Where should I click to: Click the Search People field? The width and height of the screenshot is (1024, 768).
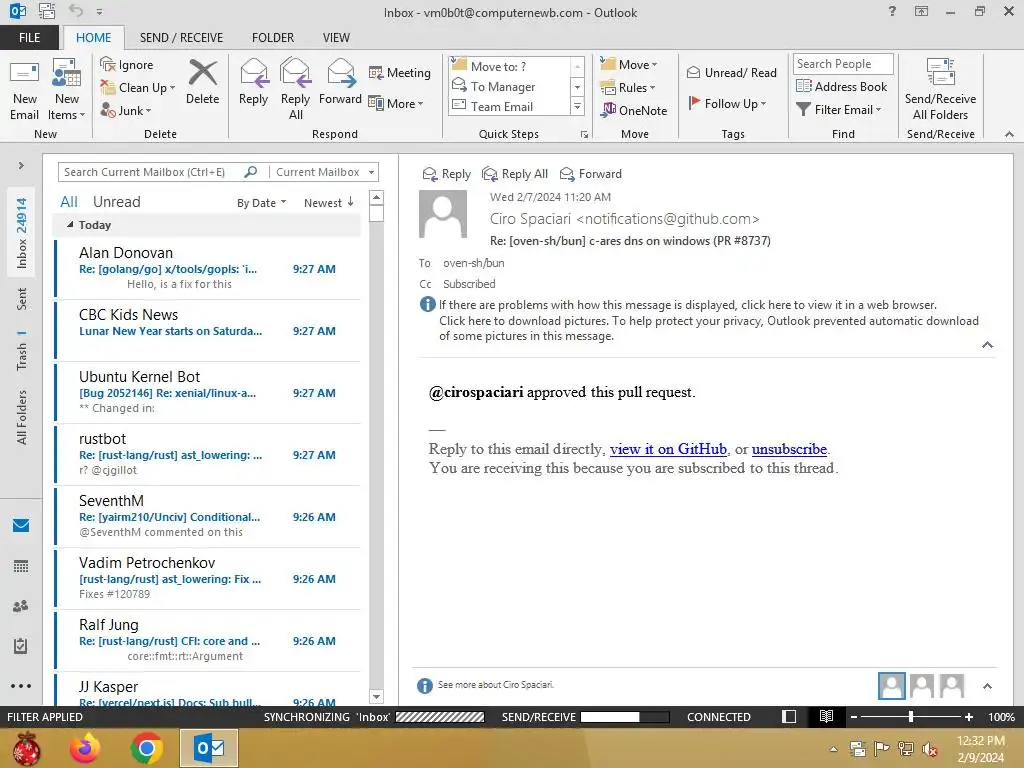[x=842, y=64]
